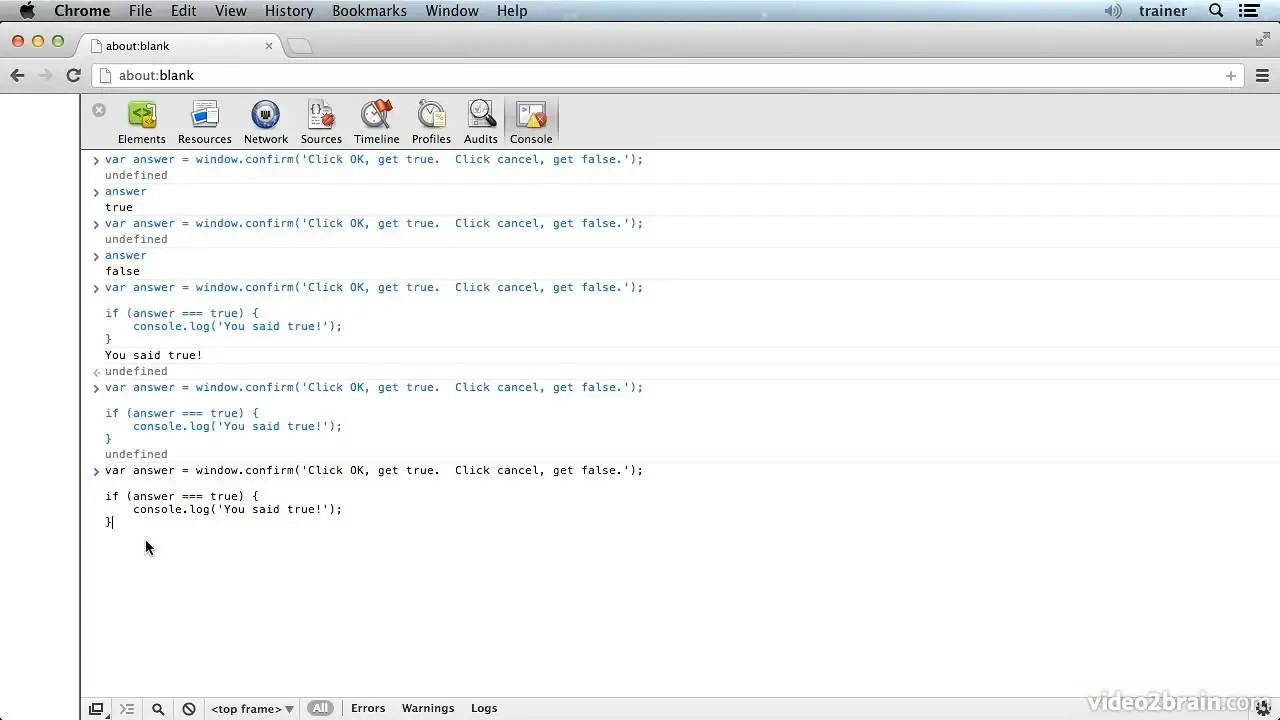The height and width of the screenshot is (720, 1280).
Task: Clear the console log
Action: (x=189, y=709)
